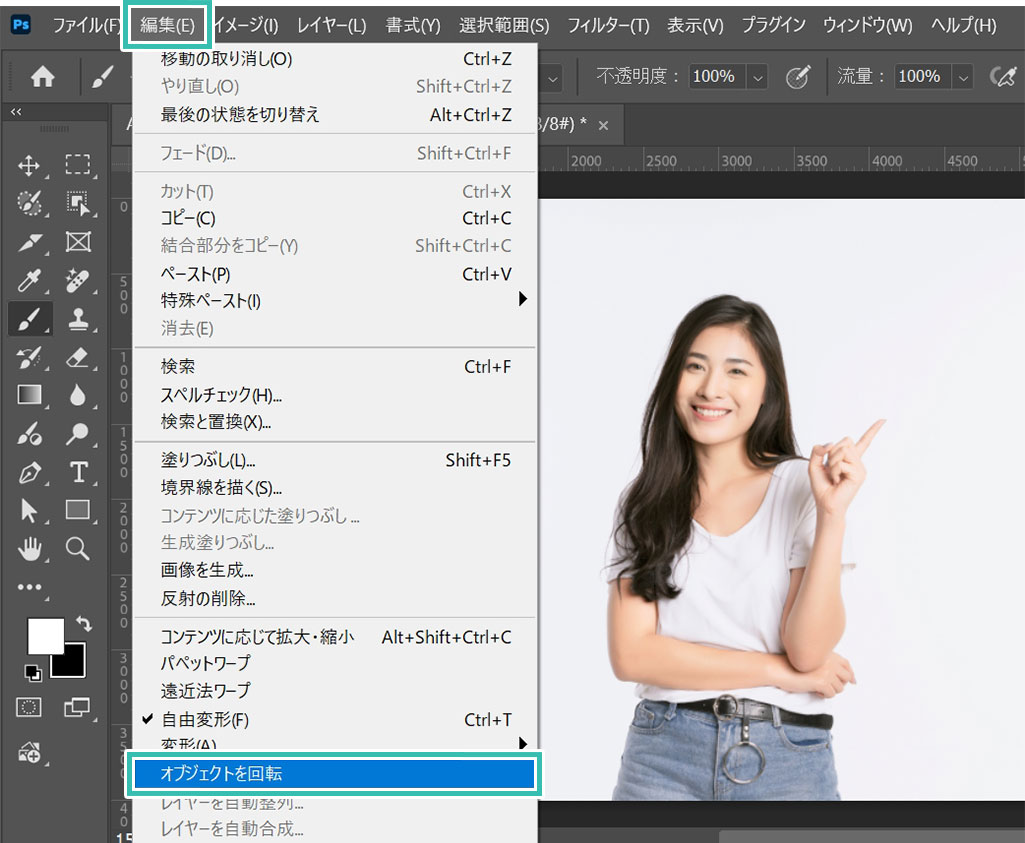Click the white foreground color swatch
Viewport: 1025px width, 843px height.
(x=44, y=635)
